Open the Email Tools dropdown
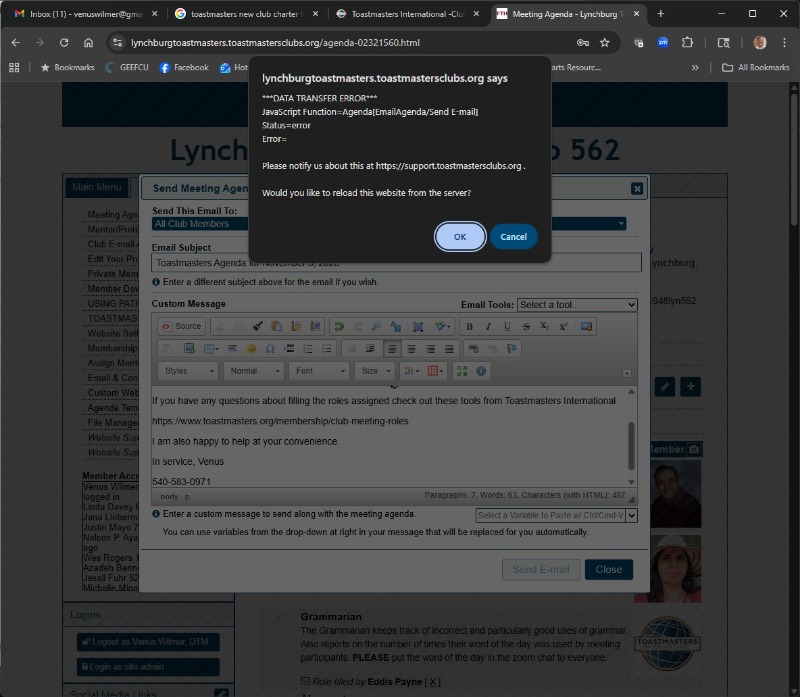 click(576, 305)
